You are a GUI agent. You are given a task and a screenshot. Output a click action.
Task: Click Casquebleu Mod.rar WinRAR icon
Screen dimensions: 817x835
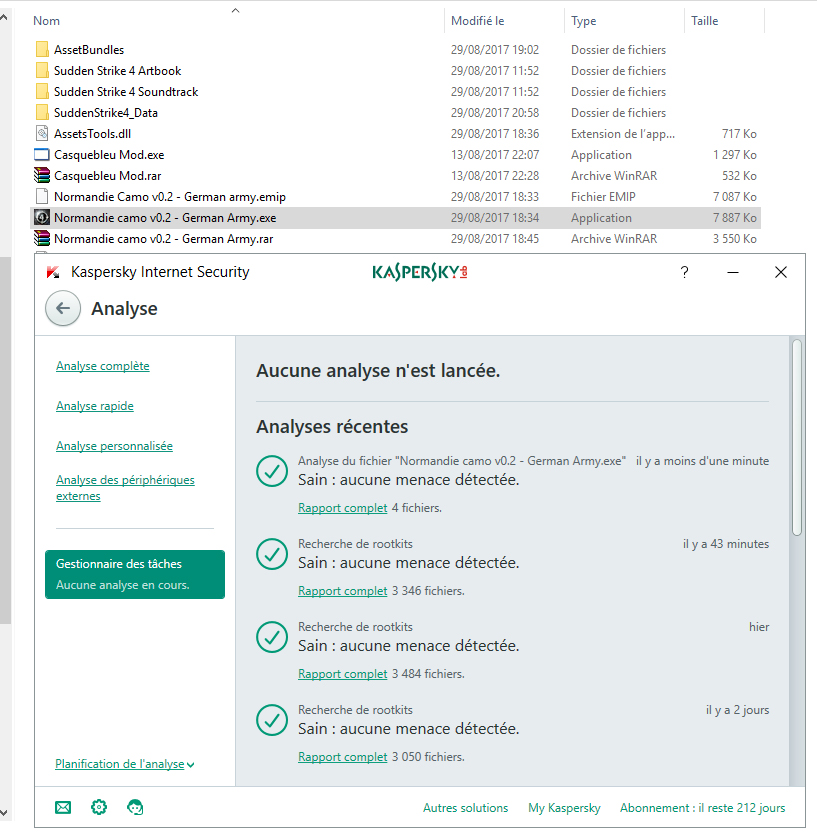pos(42,176)
